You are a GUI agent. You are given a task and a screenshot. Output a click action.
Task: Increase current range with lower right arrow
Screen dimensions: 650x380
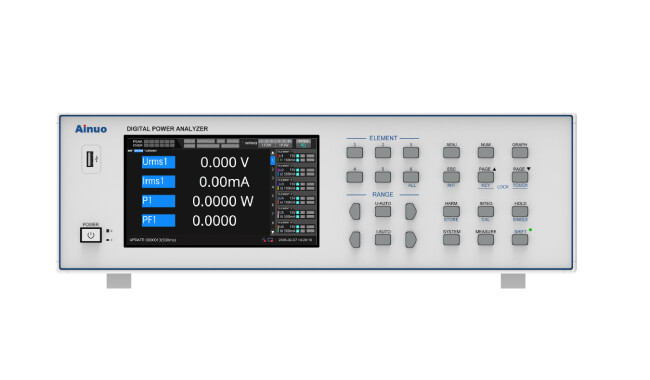point(410,240)
